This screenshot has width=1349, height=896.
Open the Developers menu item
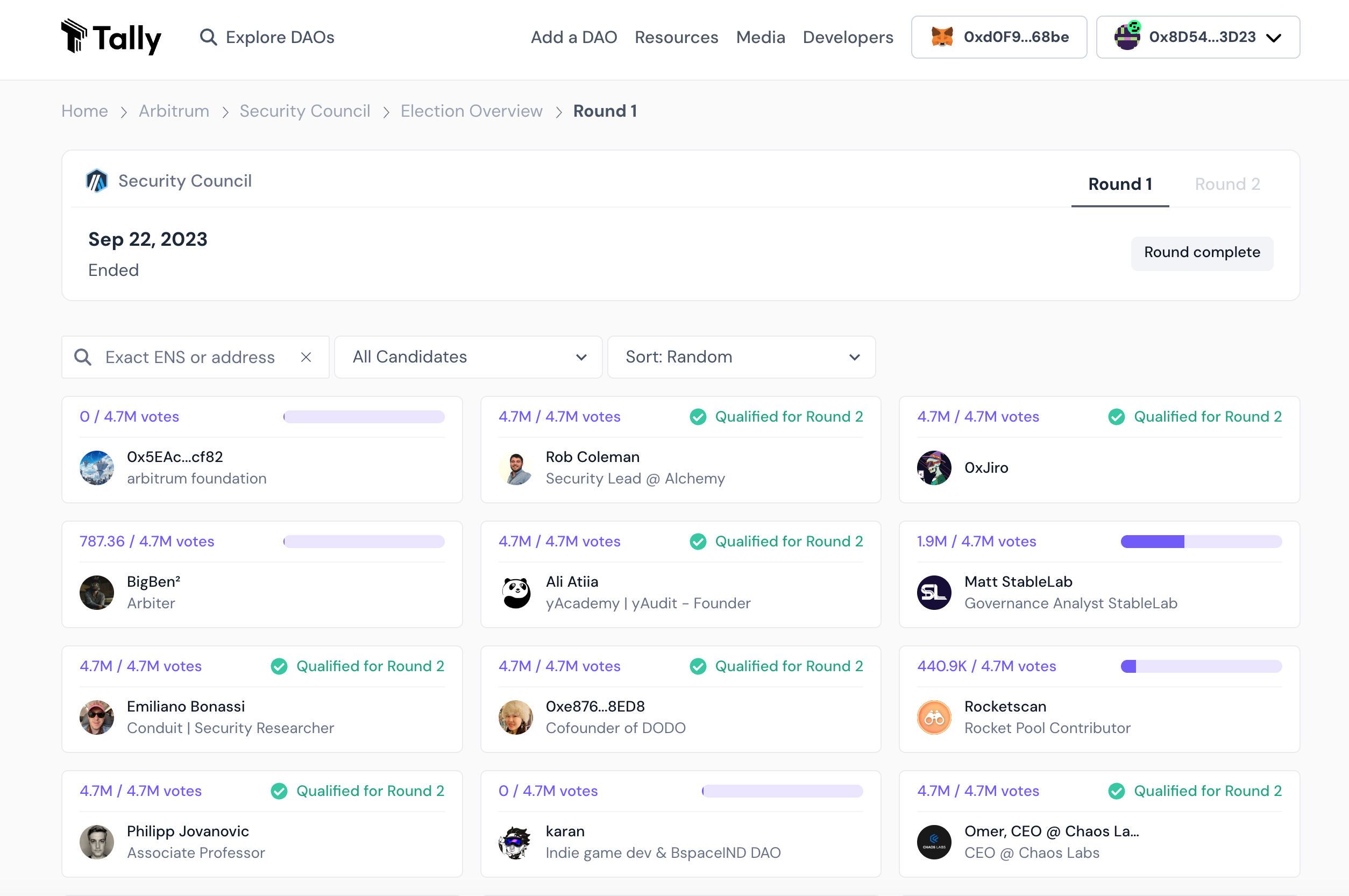pyautogui.click(x=848, y=37)
